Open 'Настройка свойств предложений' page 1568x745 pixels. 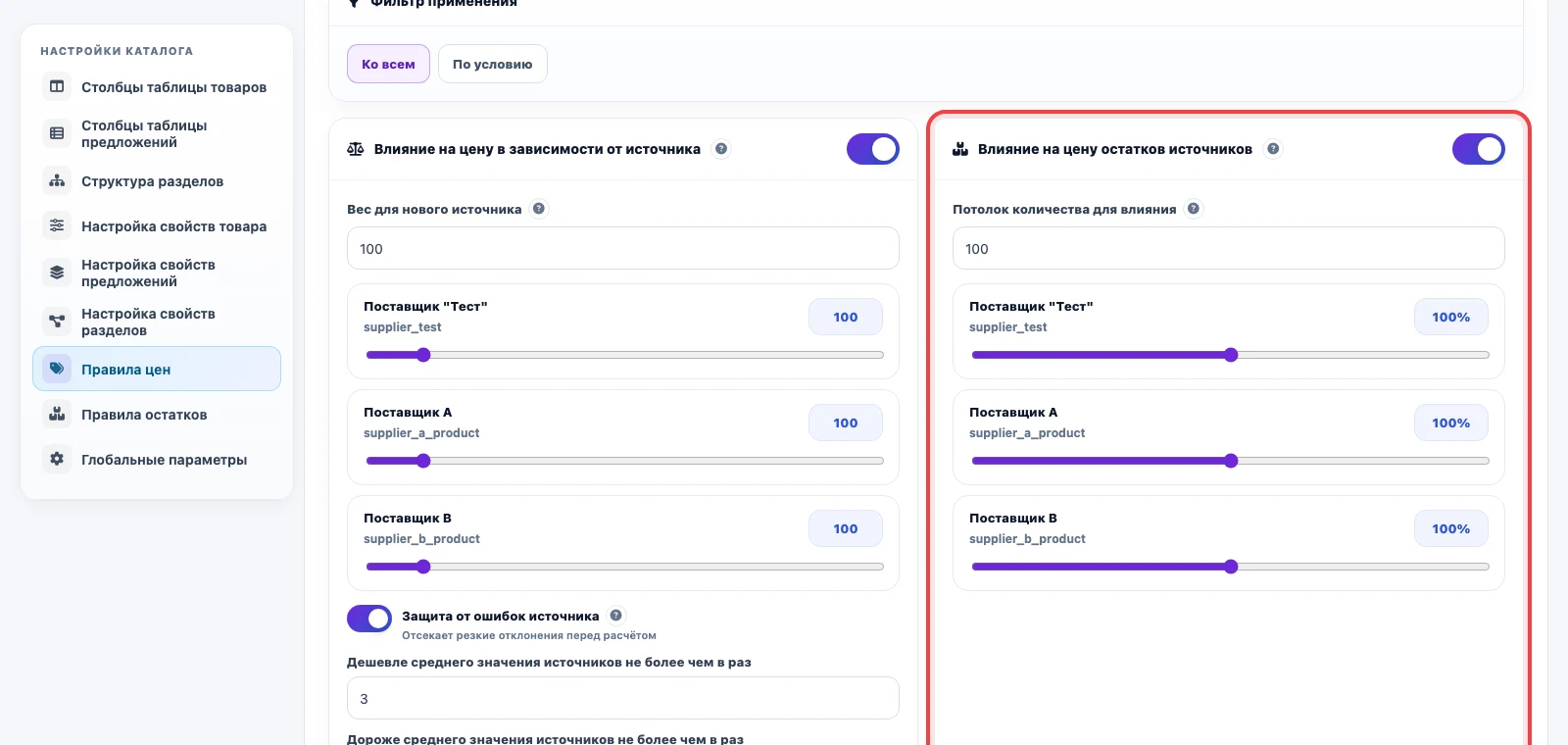click(x=157, y=273)
